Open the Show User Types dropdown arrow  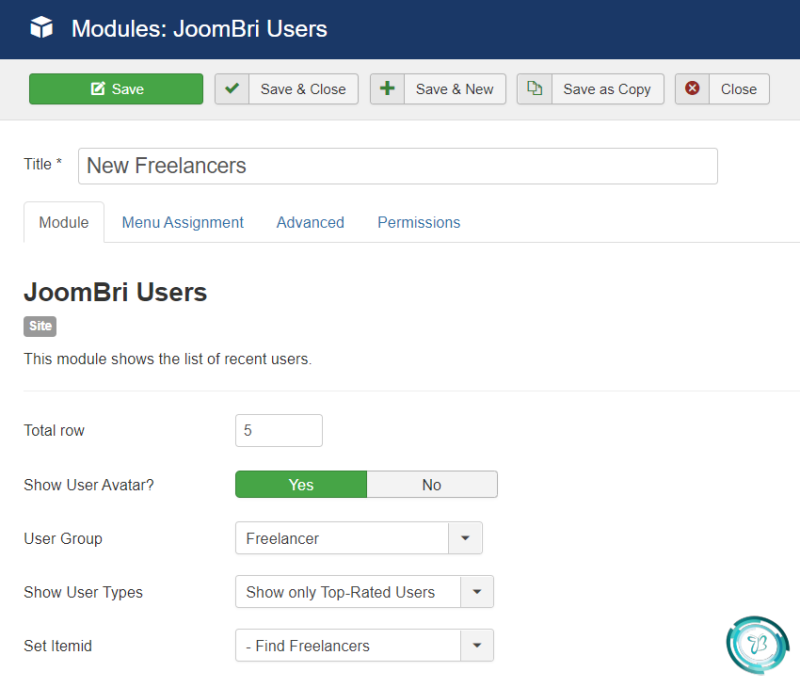[477, 592]
